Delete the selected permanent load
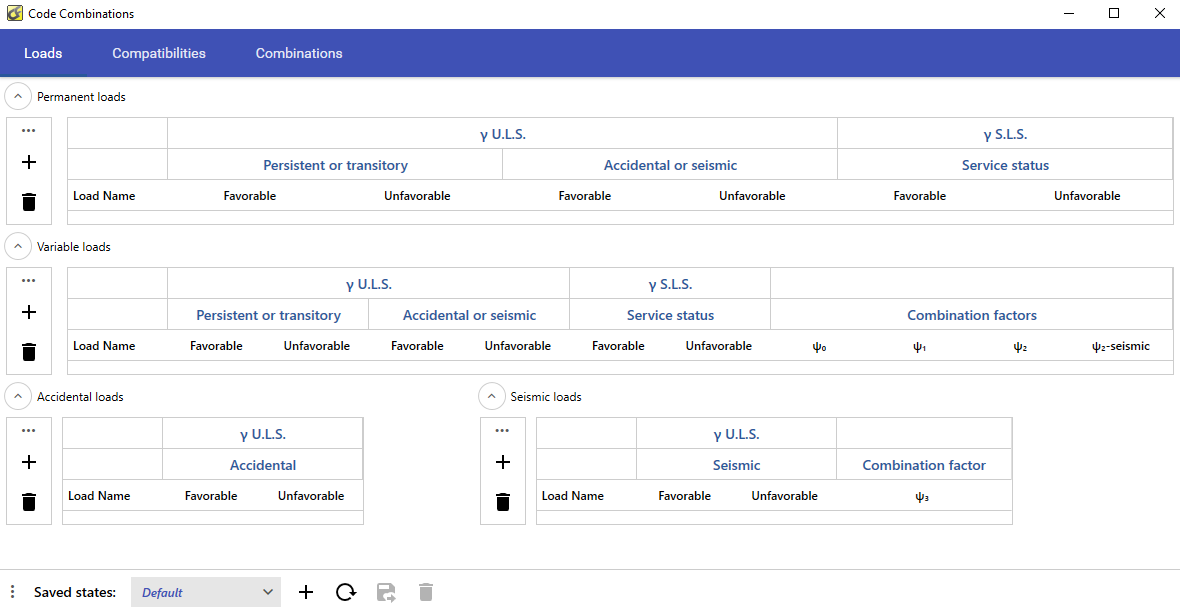Screen dimensions: 1180x610 (29, 202)
